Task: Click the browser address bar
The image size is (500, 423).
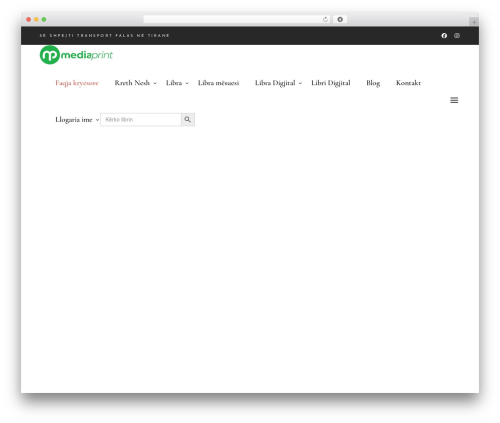Action: pyautogui.click(x=237, y=19)
